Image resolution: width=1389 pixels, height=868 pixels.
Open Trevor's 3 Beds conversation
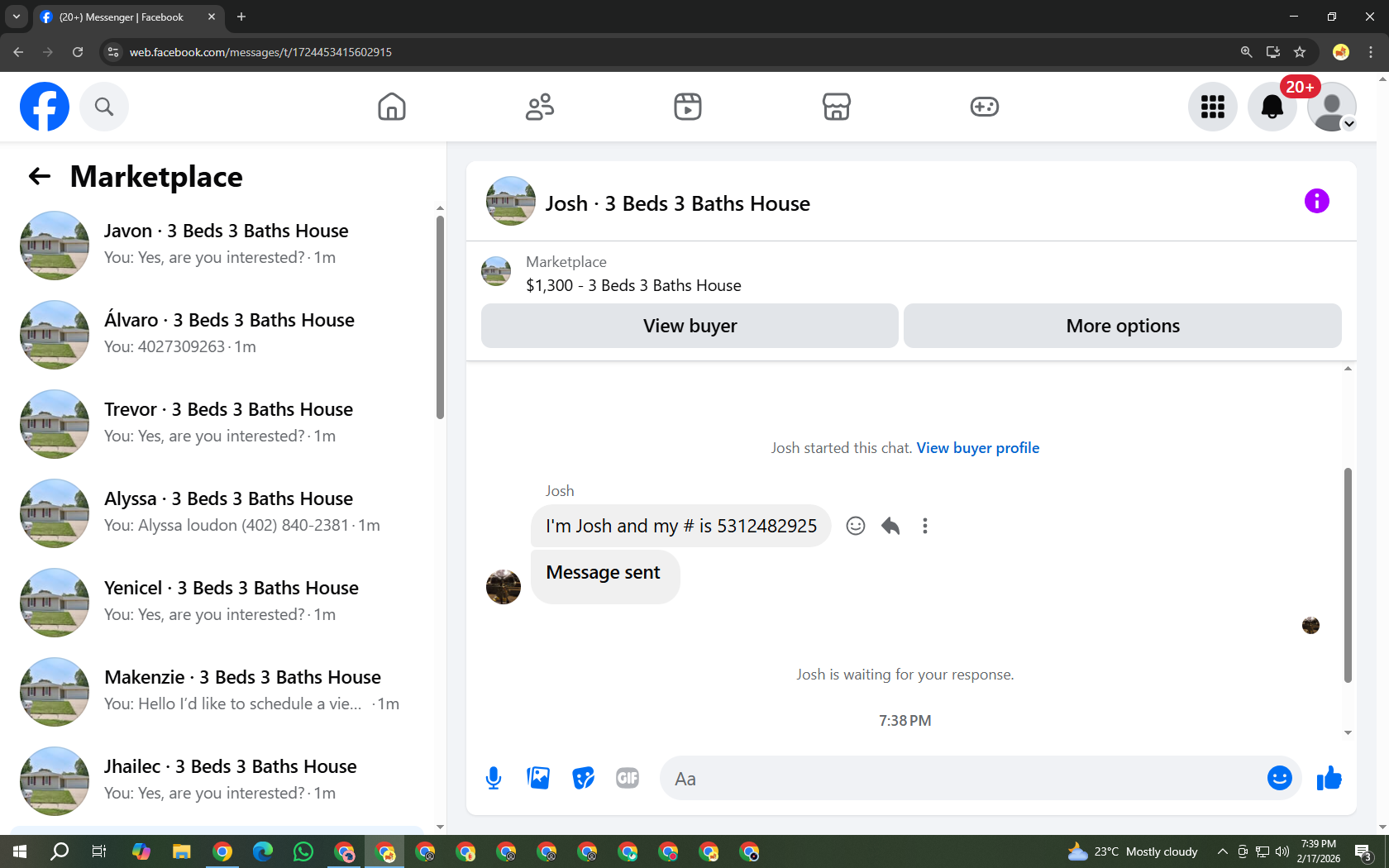[223, 423]
